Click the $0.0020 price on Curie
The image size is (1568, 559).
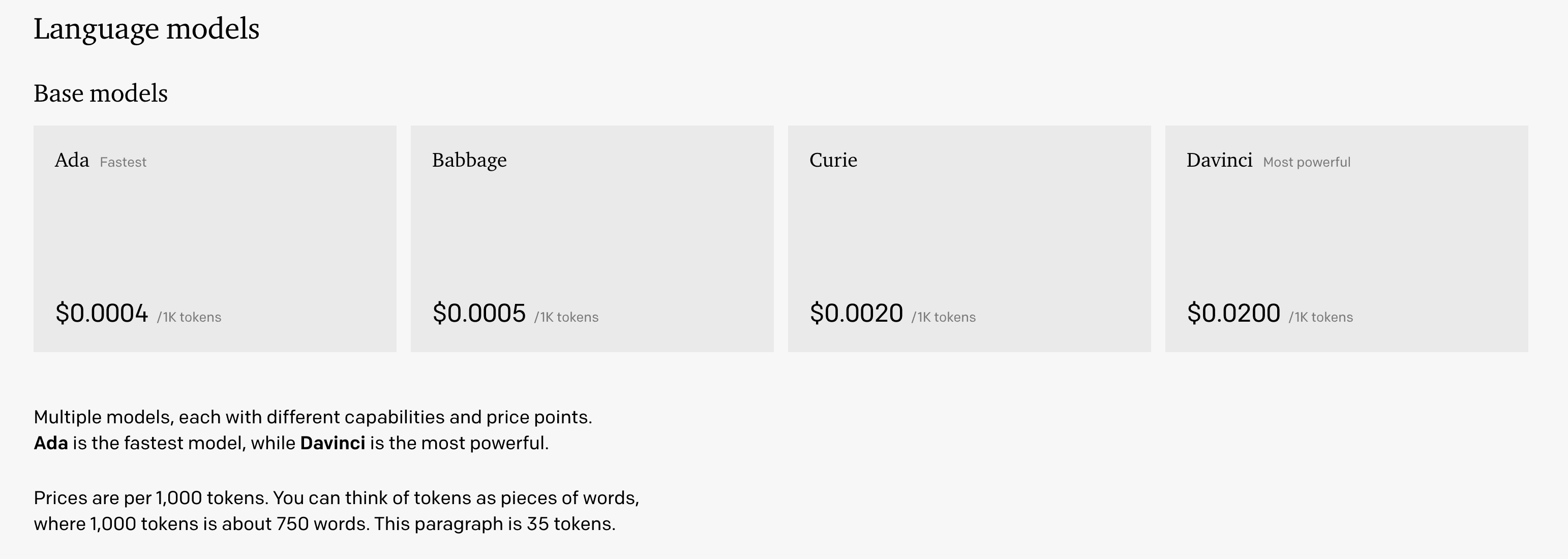[856, 313]
